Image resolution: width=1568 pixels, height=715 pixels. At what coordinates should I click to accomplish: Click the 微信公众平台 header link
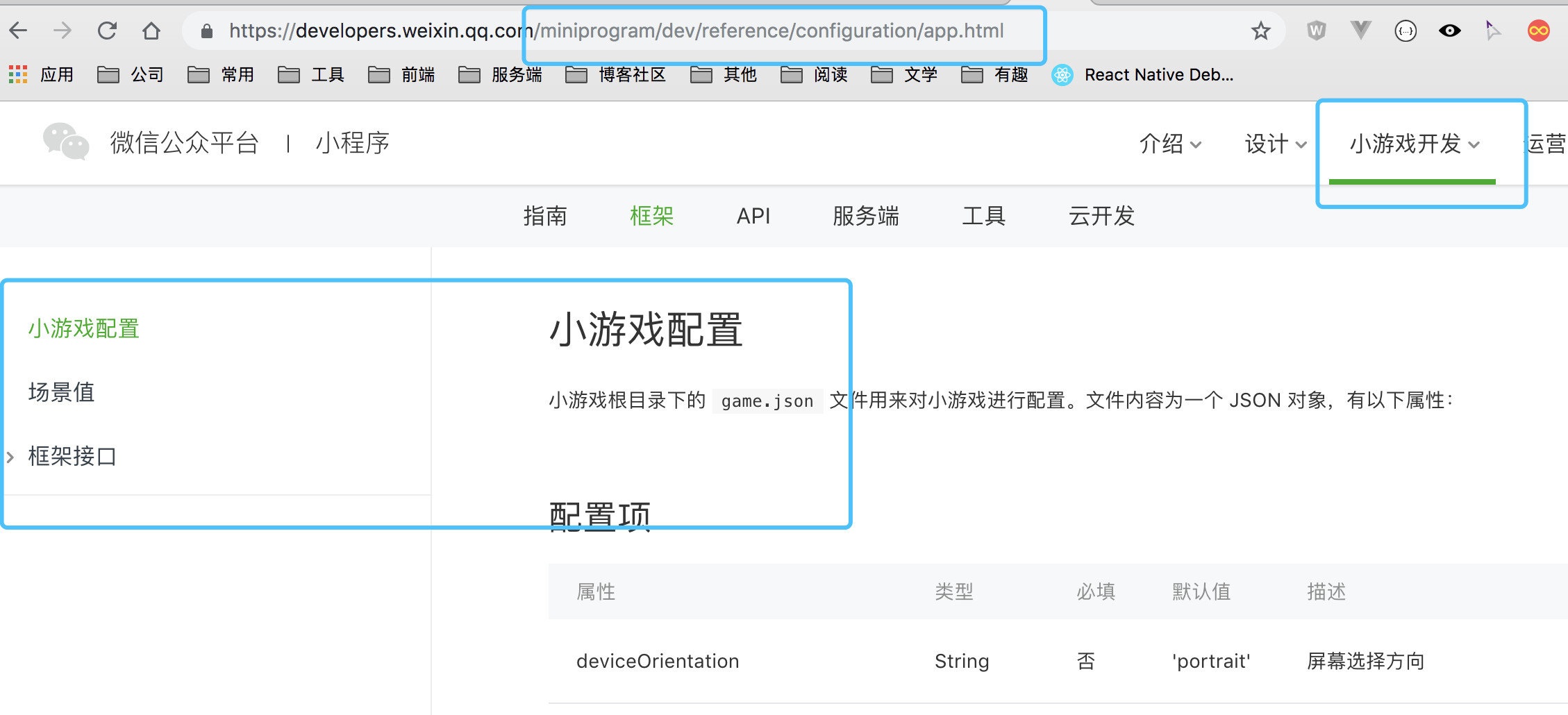185,142
